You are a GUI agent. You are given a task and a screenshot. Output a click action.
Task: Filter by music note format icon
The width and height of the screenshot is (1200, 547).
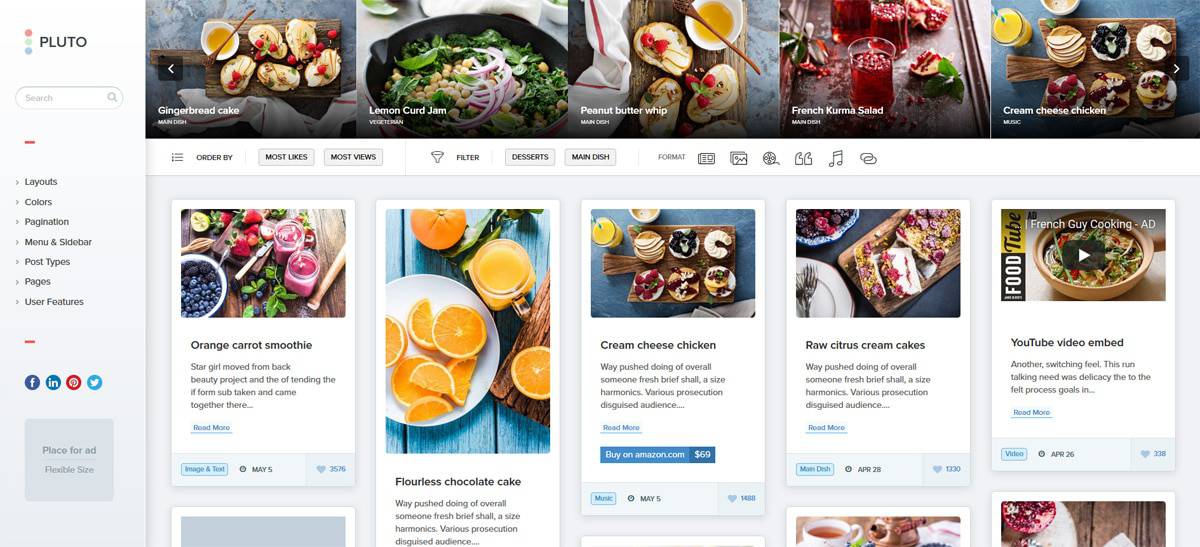[836, 158]
